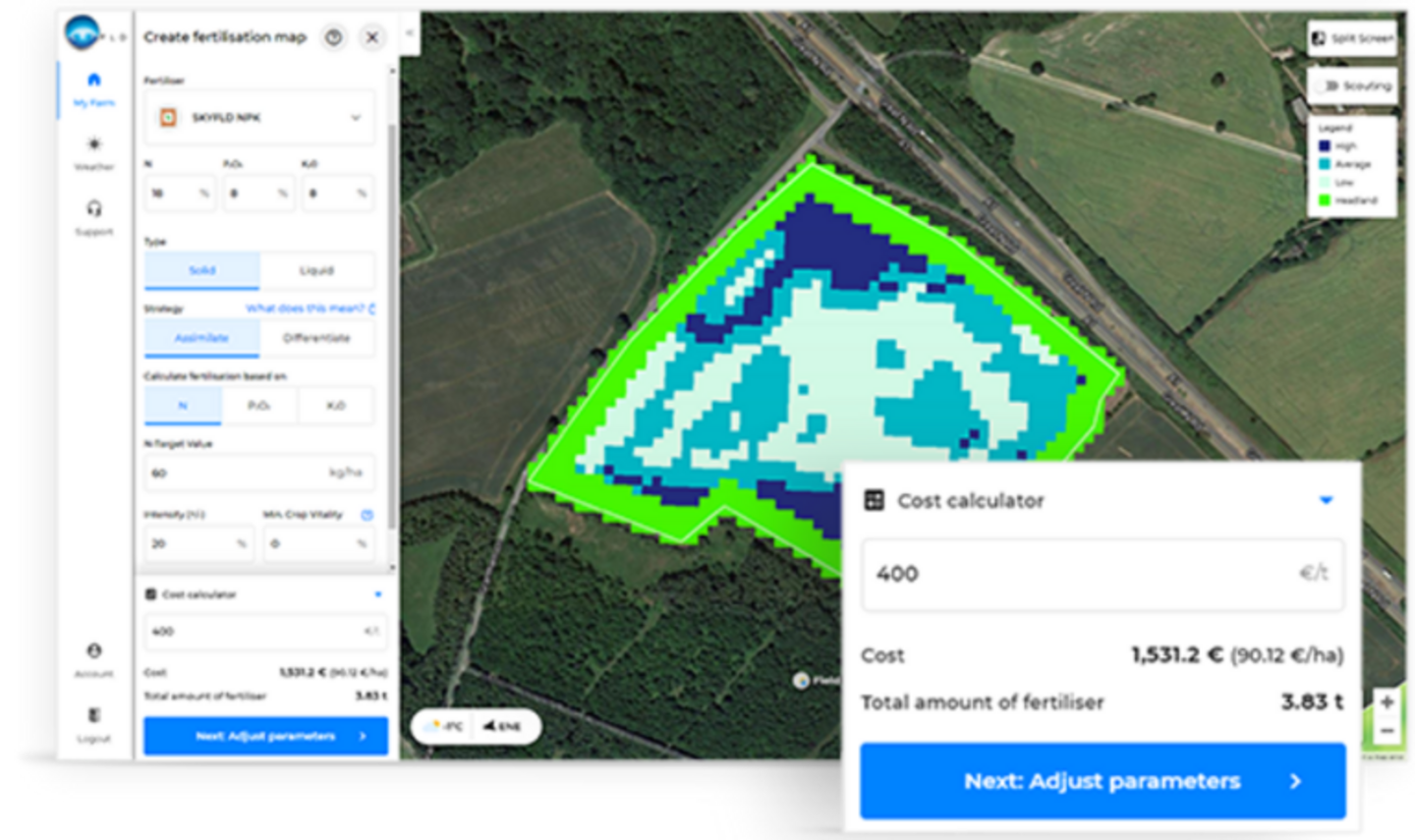Select Solid fertiliser type

point(202,270)
